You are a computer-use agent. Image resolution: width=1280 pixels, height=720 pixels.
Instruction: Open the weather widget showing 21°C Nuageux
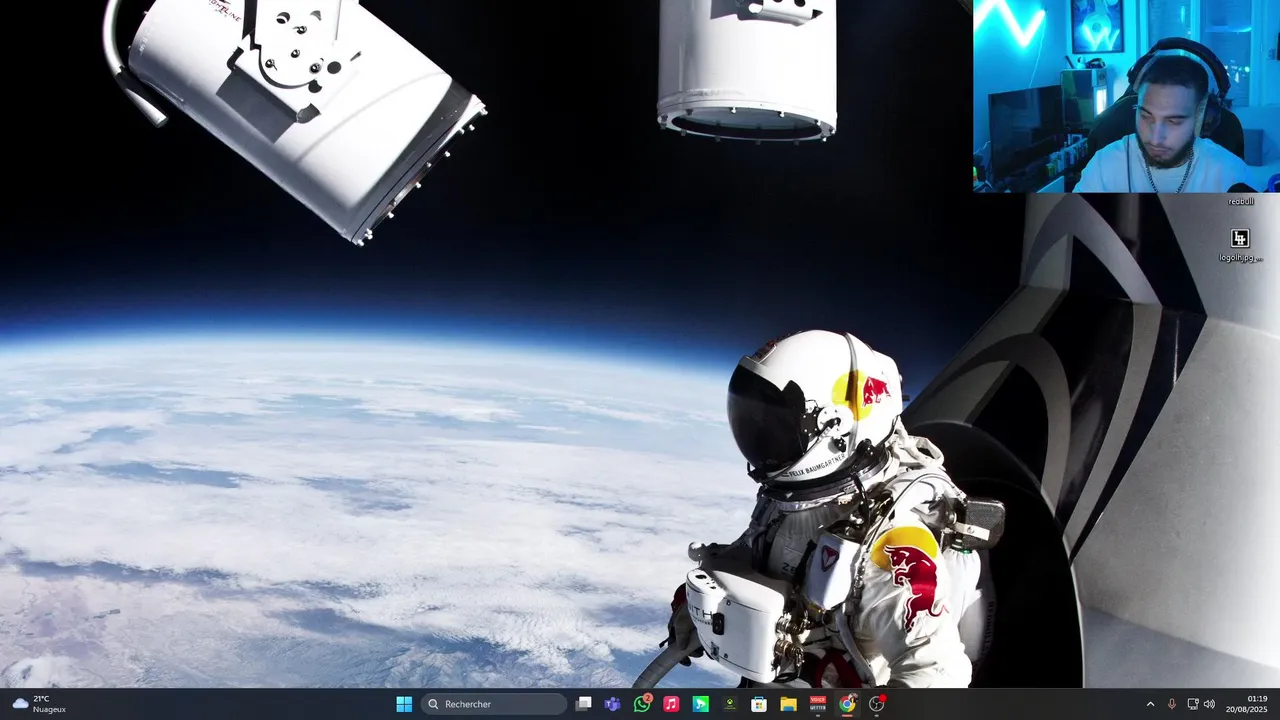point(39,704)
